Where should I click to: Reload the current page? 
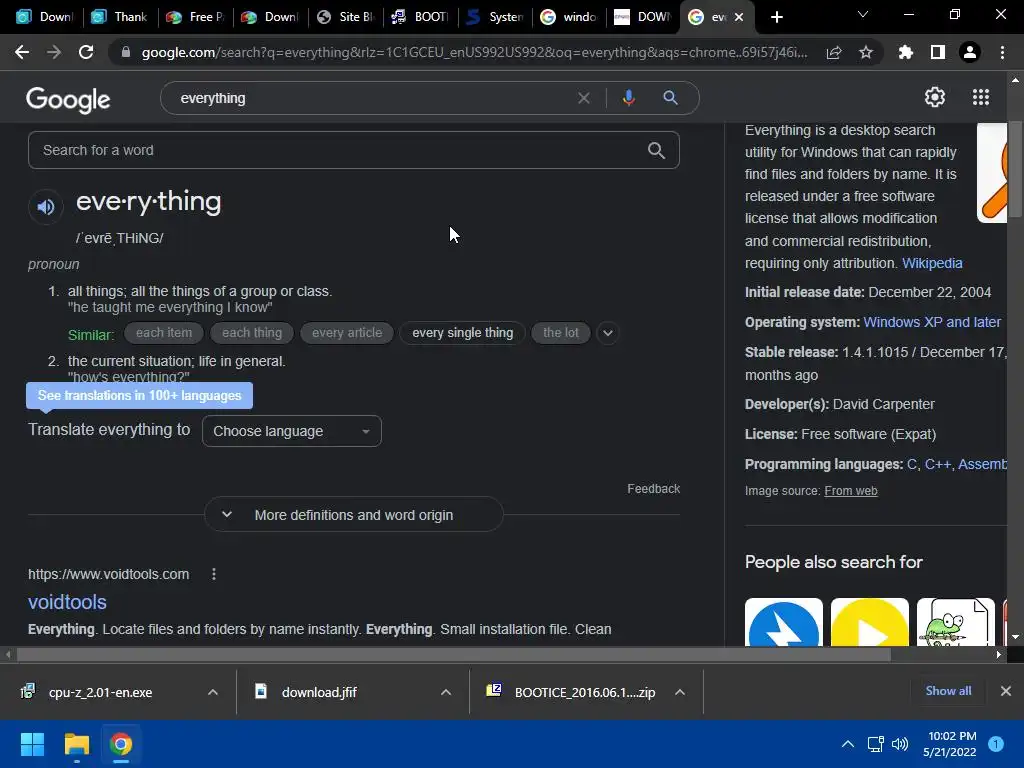(86, 52)
